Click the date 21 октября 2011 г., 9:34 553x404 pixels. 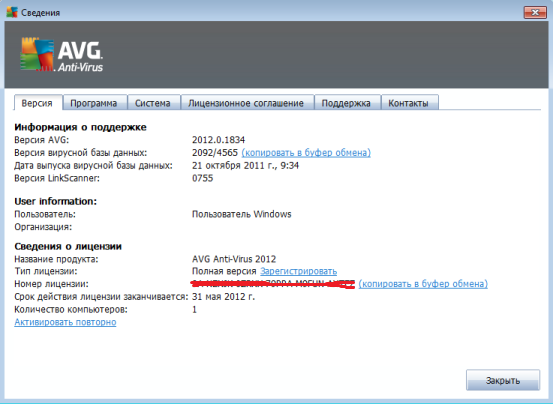[245, 165]
